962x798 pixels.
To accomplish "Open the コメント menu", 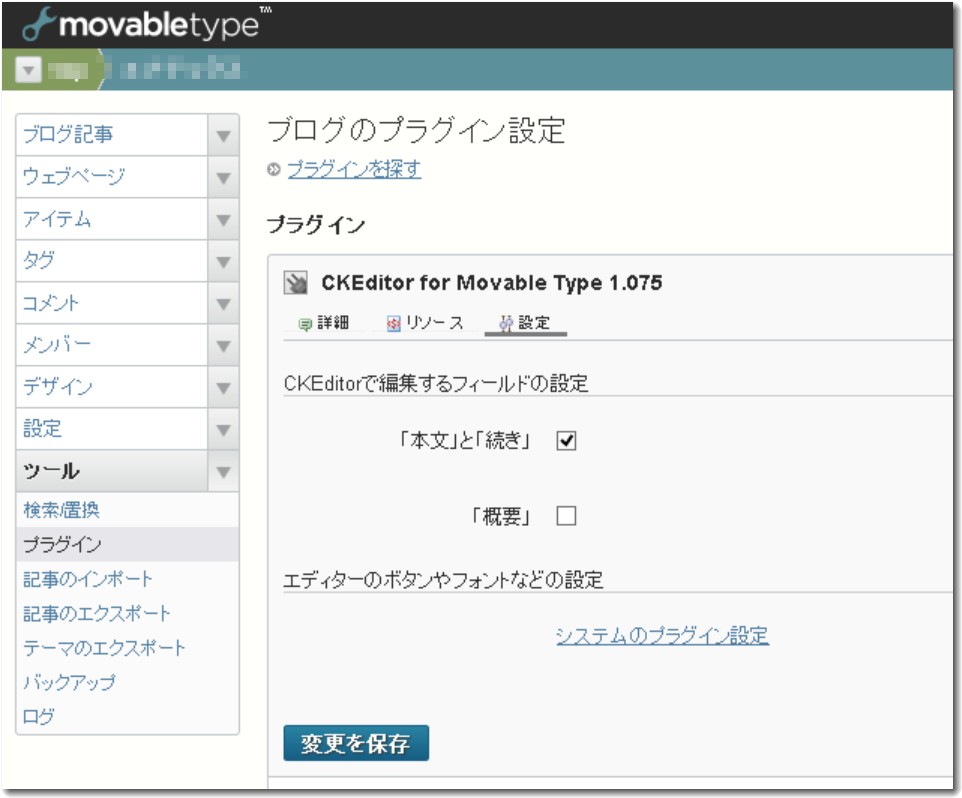I will pyautogui.click(x=112, y=303).
